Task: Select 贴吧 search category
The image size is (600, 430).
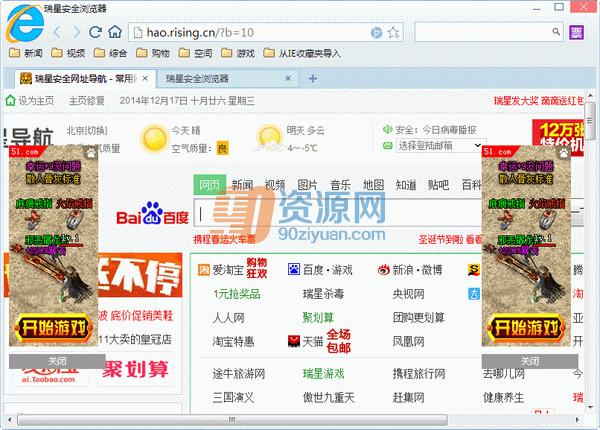Action: [438, 185]
